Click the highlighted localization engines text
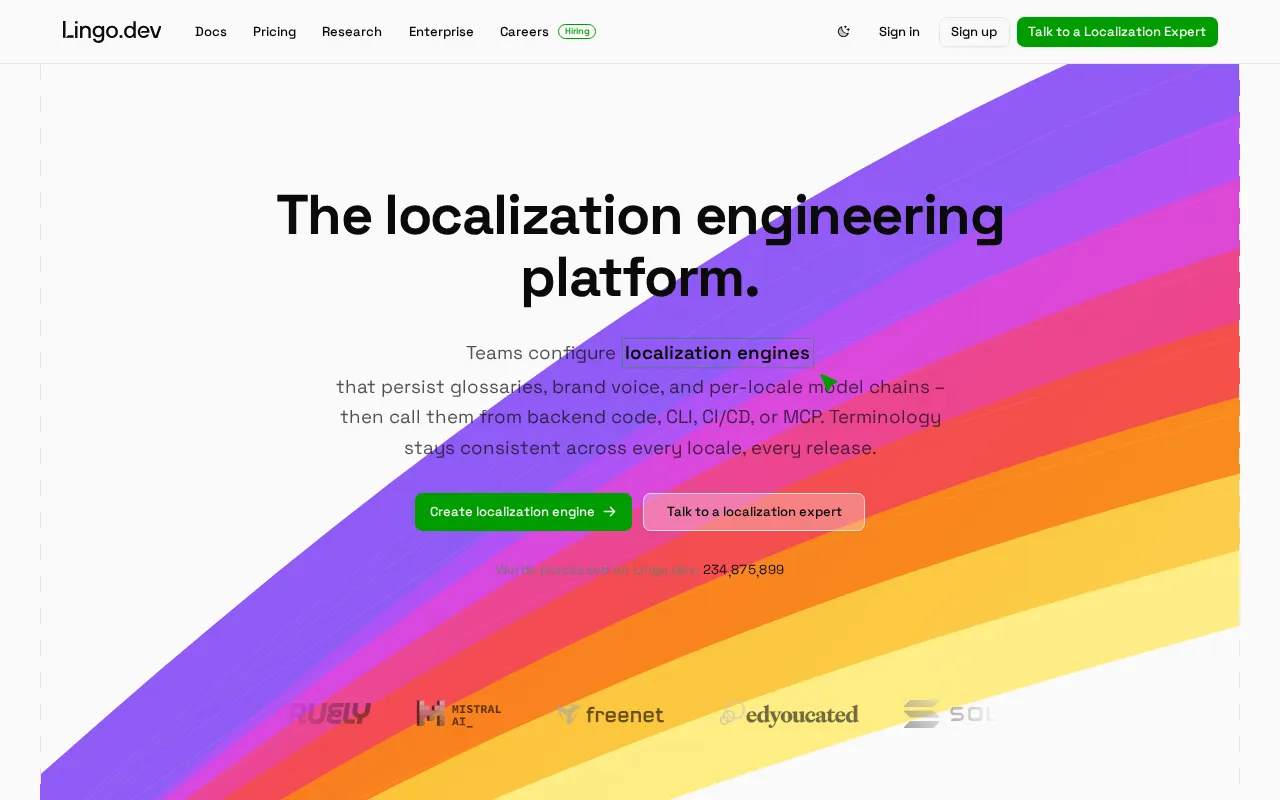The image size is (1280, 800). 718,353
